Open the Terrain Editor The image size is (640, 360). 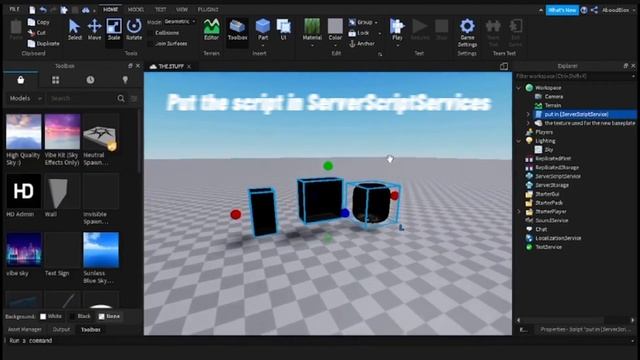211,29
